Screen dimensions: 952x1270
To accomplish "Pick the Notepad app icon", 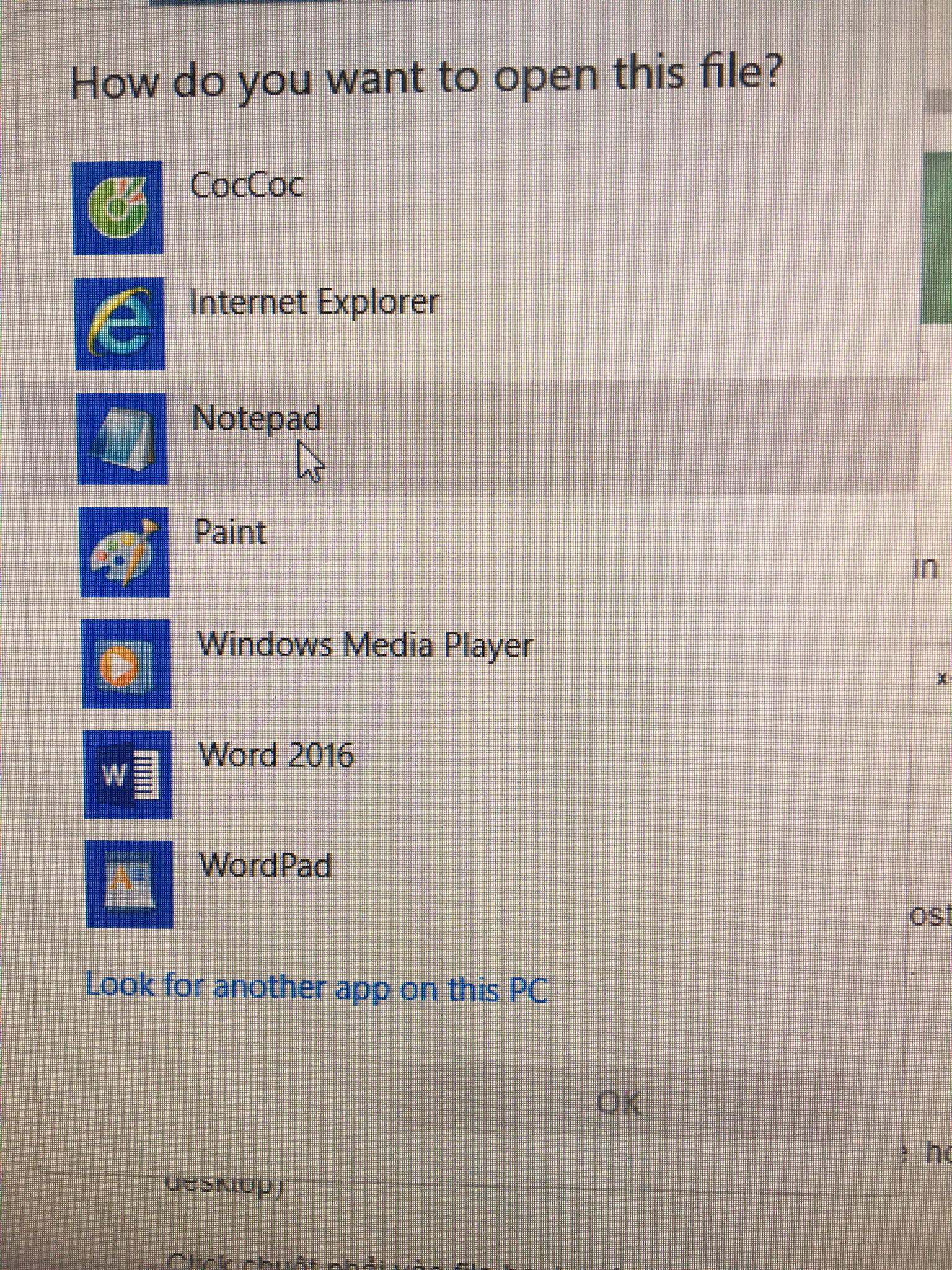I will coord(122,438).
